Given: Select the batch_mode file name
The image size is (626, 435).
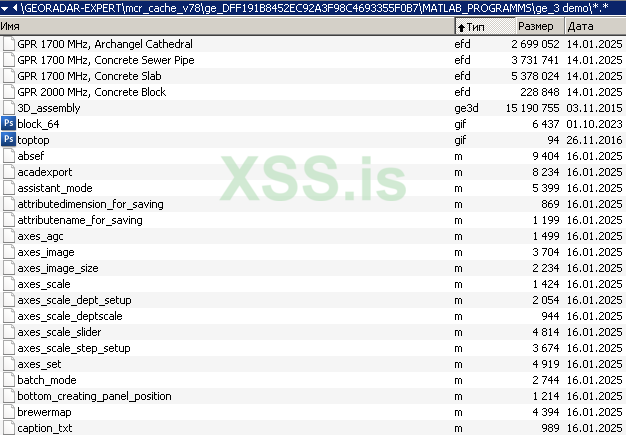Looking at the screenshot, I should click(47, 380).
